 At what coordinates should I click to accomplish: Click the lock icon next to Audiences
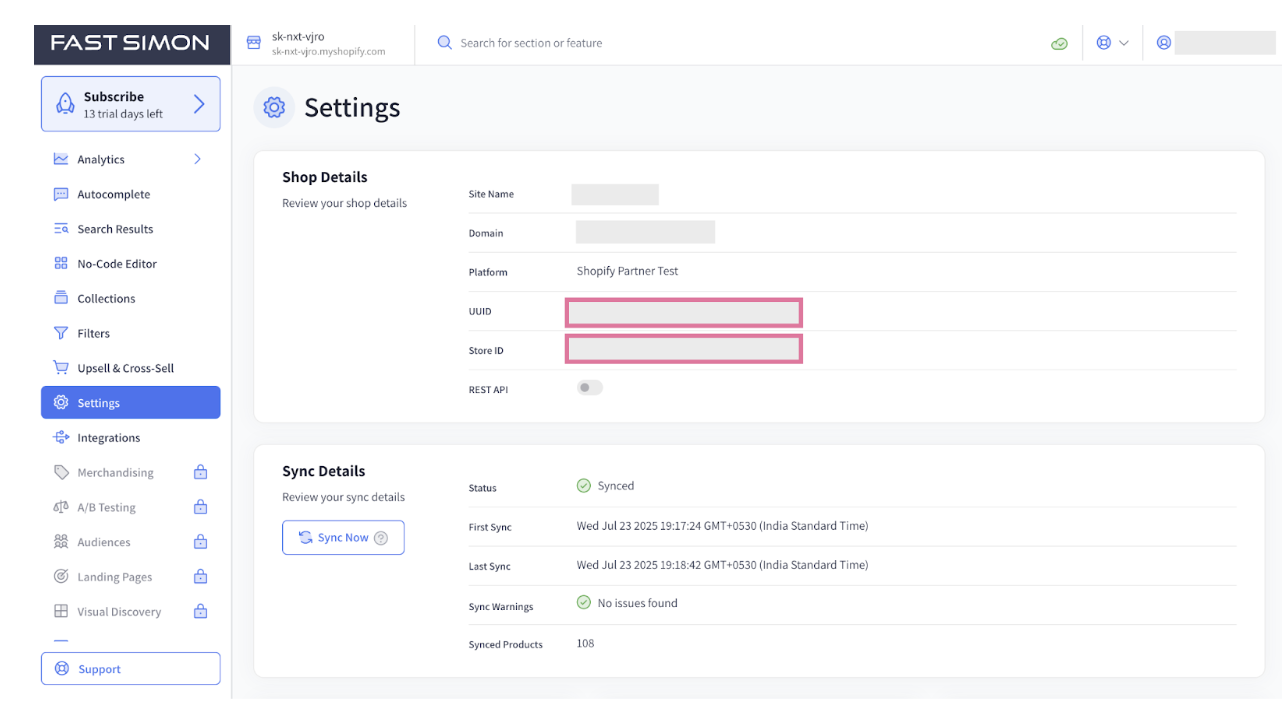[x=200, y=542]
